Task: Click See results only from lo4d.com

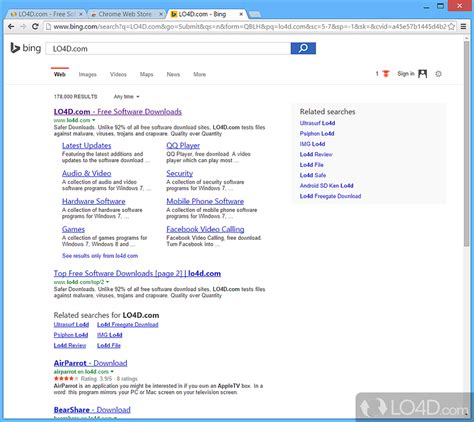Action: pyautogui.click(x=100, y=256)
